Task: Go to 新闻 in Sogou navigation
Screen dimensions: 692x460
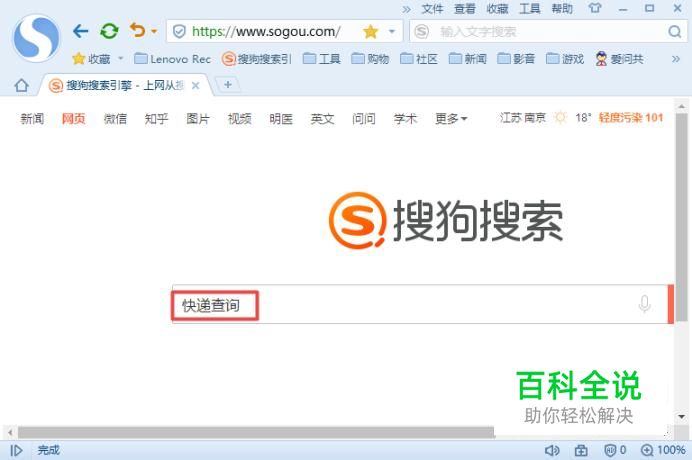Action: 32,118
